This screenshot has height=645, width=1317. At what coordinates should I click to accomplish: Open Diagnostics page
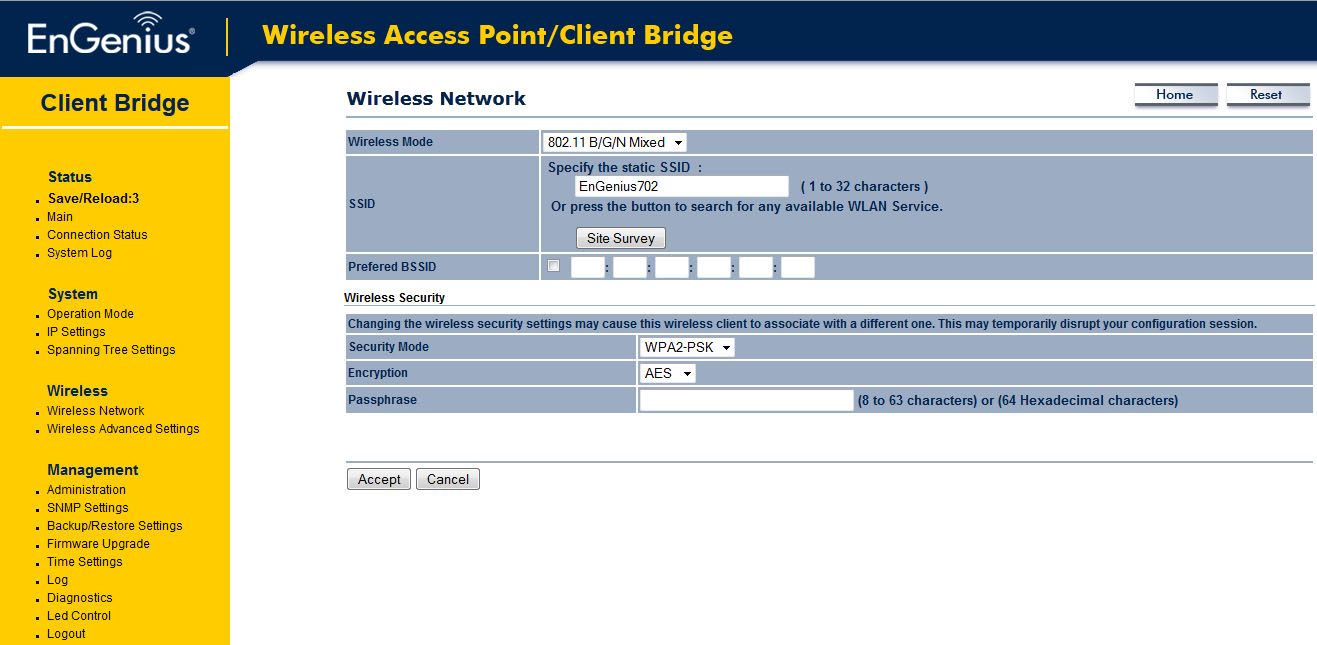click(x=80, y=598)
